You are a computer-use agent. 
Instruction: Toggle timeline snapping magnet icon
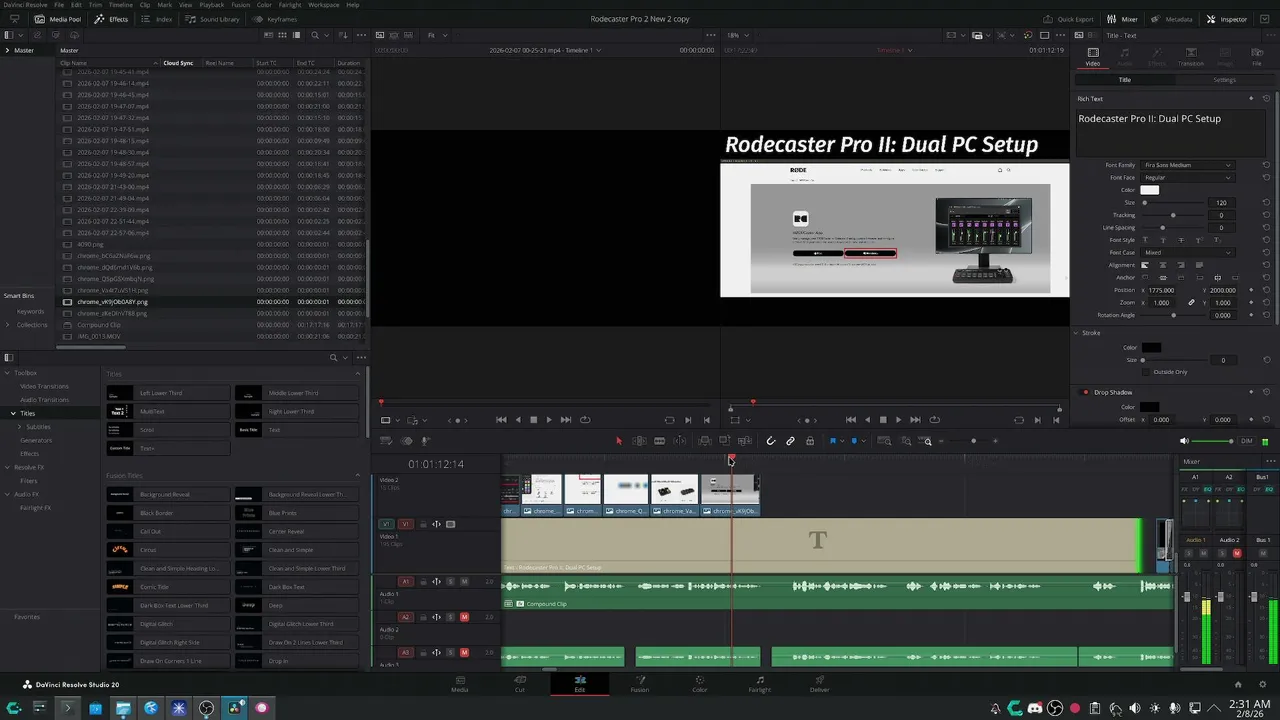[x=770, y=441]
